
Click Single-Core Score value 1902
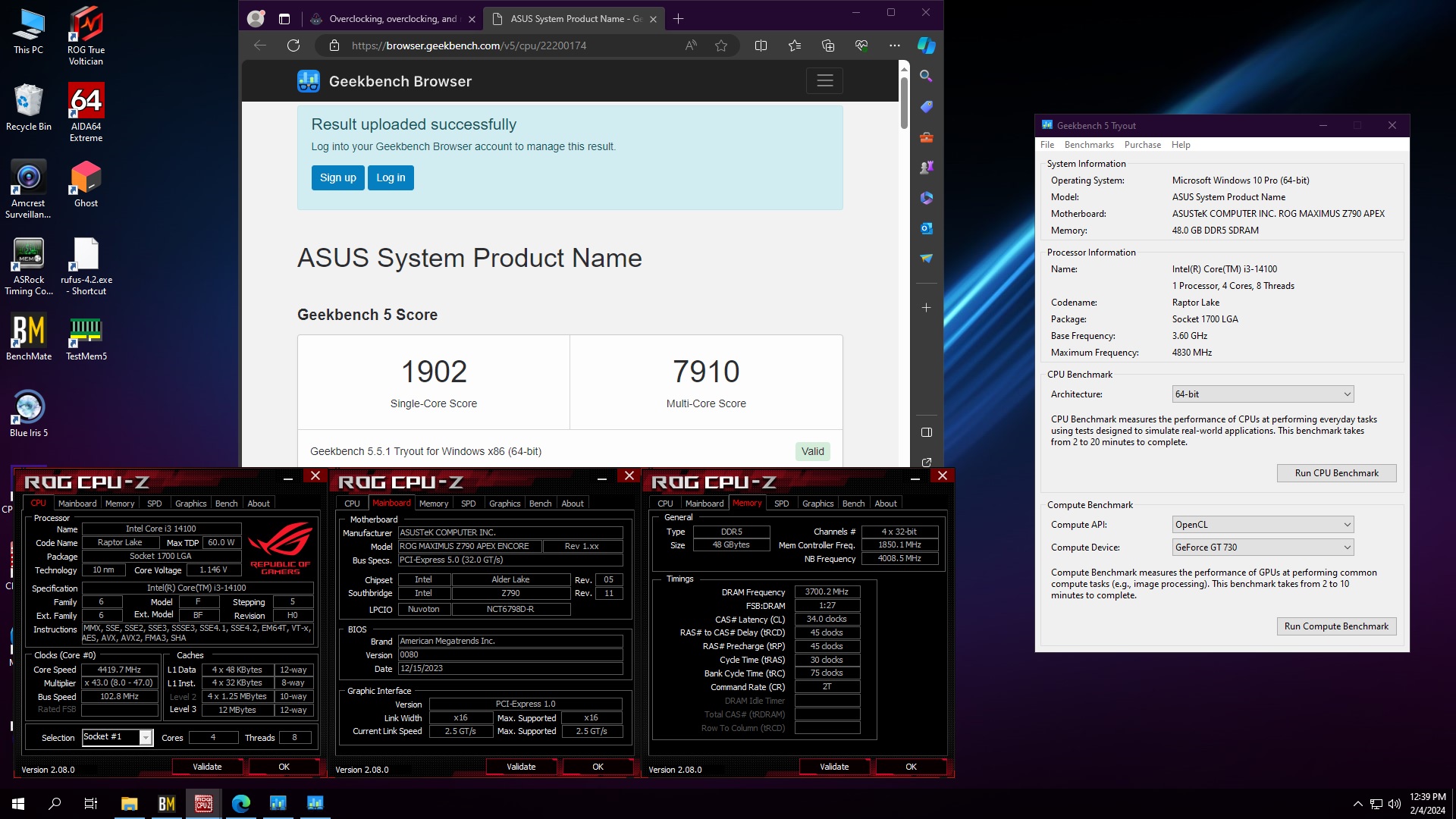pyautogui.click(x=434, y=372)
